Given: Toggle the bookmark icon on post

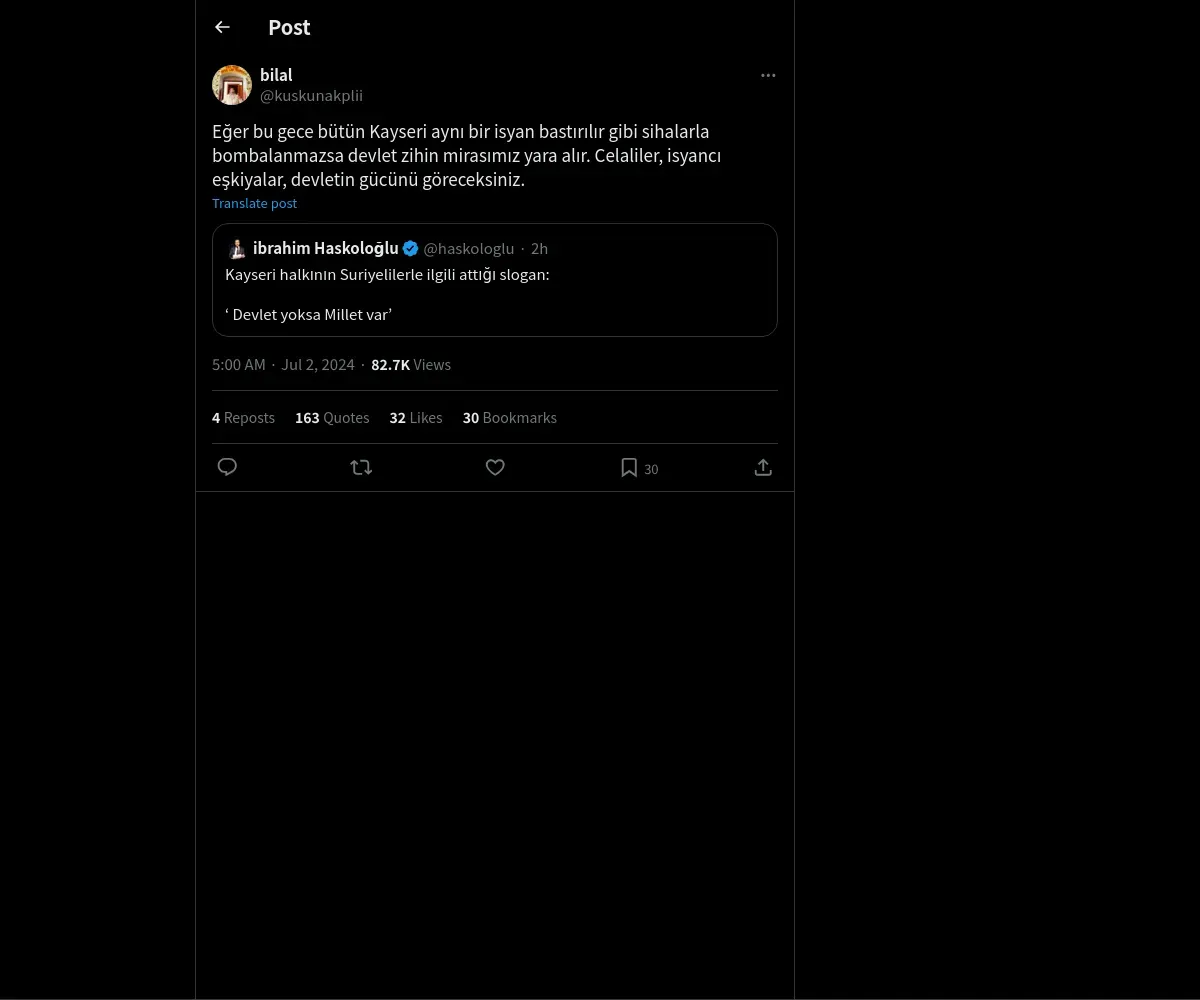Looking at the screenshot, I should click(x=629, y=467).
